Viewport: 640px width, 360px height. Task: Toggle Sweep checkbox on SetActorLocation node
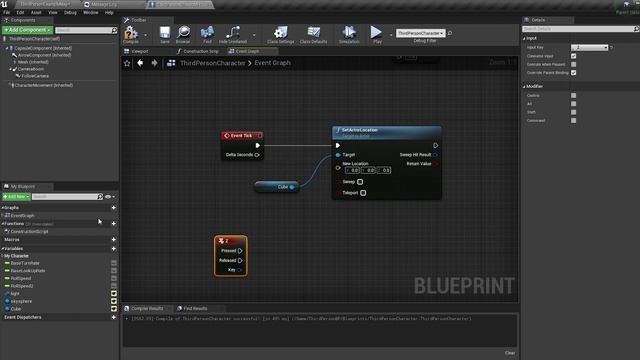click(360, 182)
